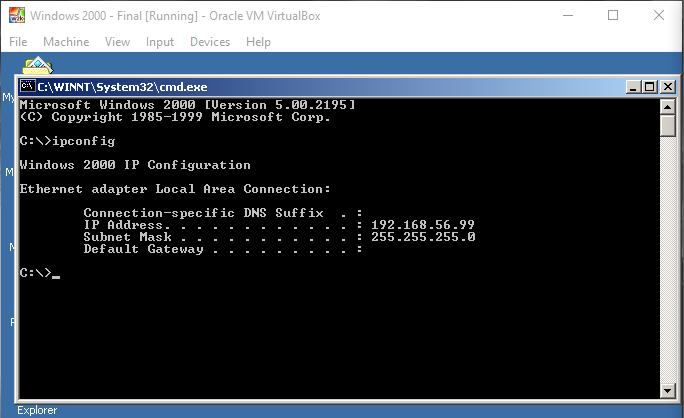
Task: Click the cmd scrollbar up arrow
Action: (x=667, y=106)
